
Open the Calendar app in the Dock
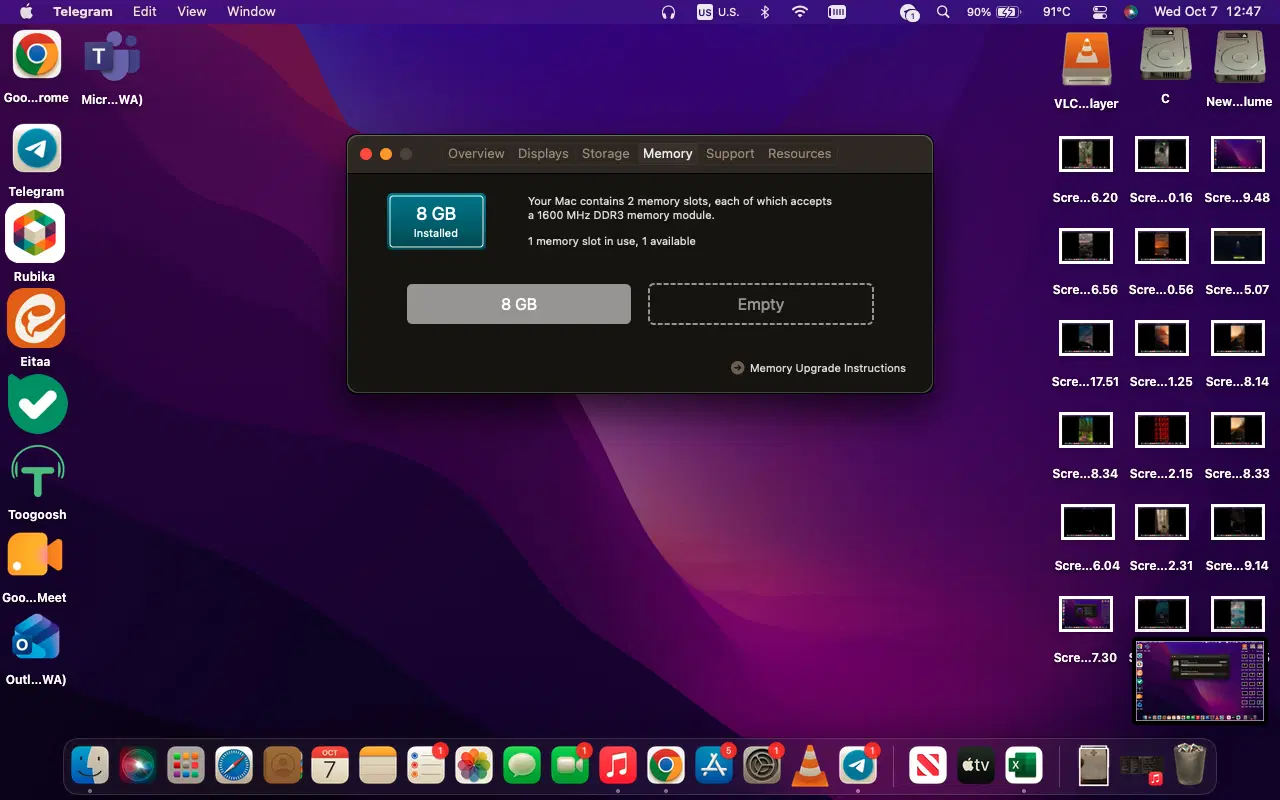pyautogui.click(x=330, y=766)
